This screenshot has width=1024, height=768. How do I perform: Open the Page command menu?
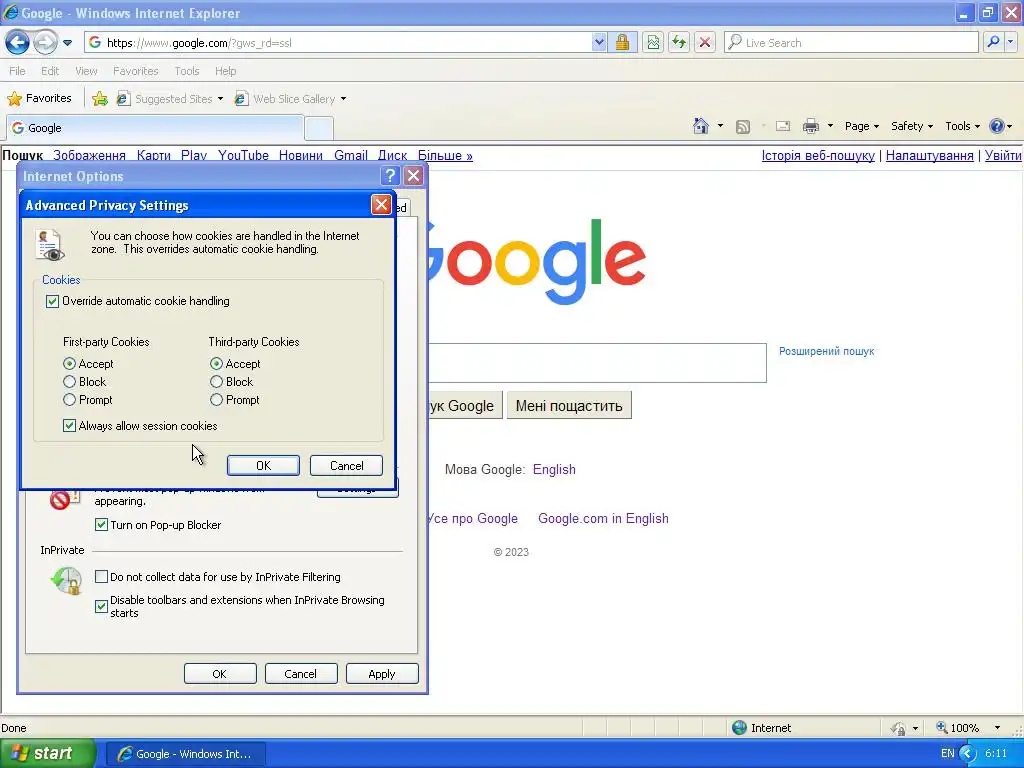(861, 126)
